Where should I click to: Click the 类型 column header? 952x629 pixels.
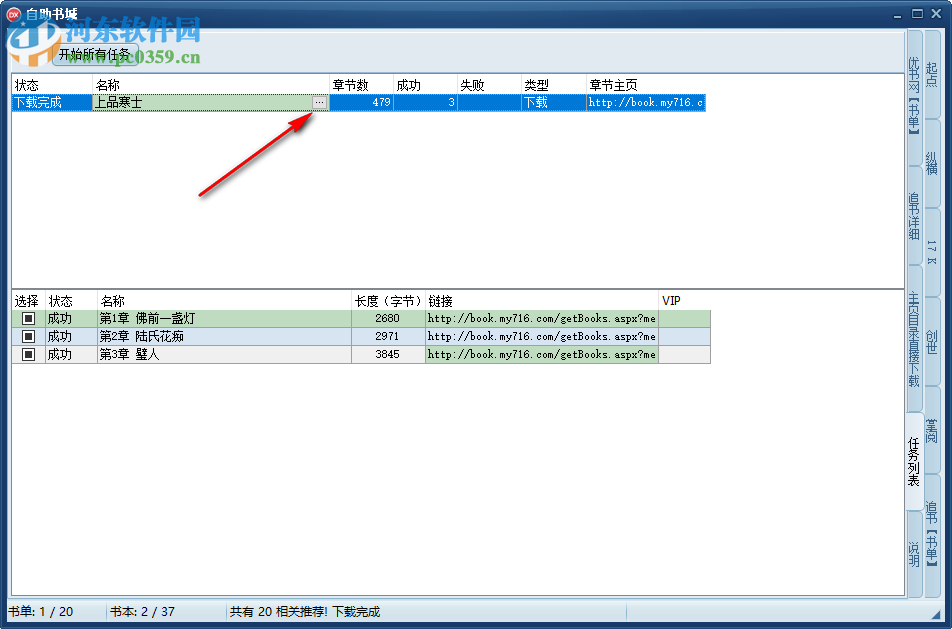click(x=554, y=85)
